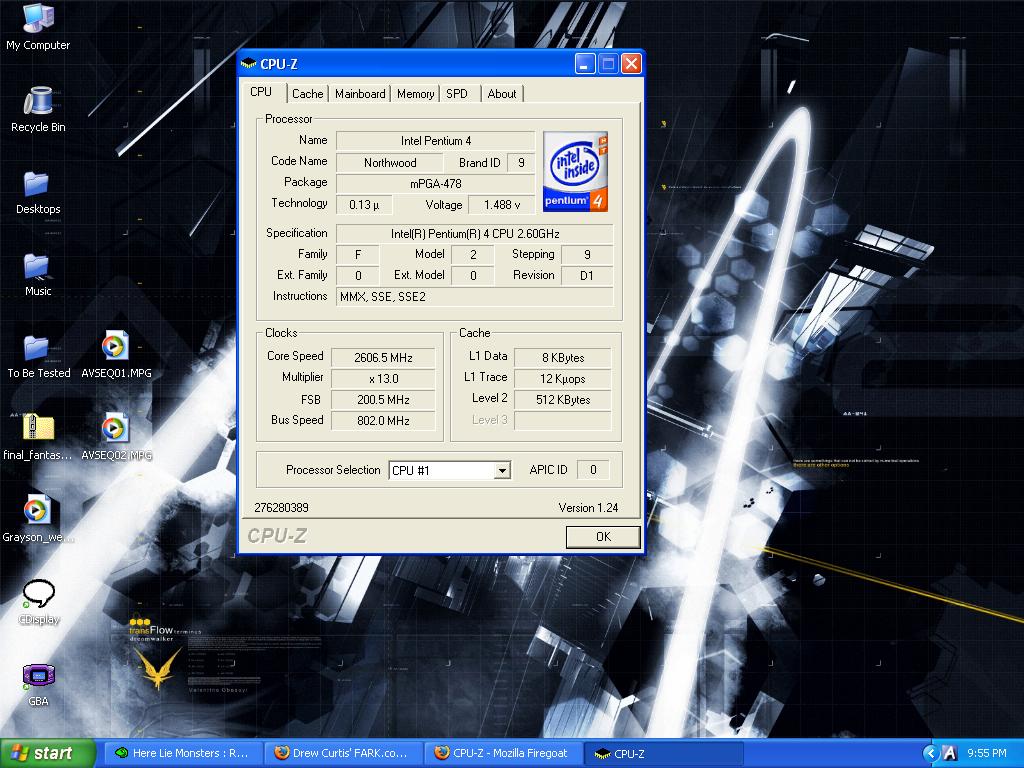This screenshot has width=1024, height=768.
Task: Switch to the CPU tab
Action: tap(261, 92)
